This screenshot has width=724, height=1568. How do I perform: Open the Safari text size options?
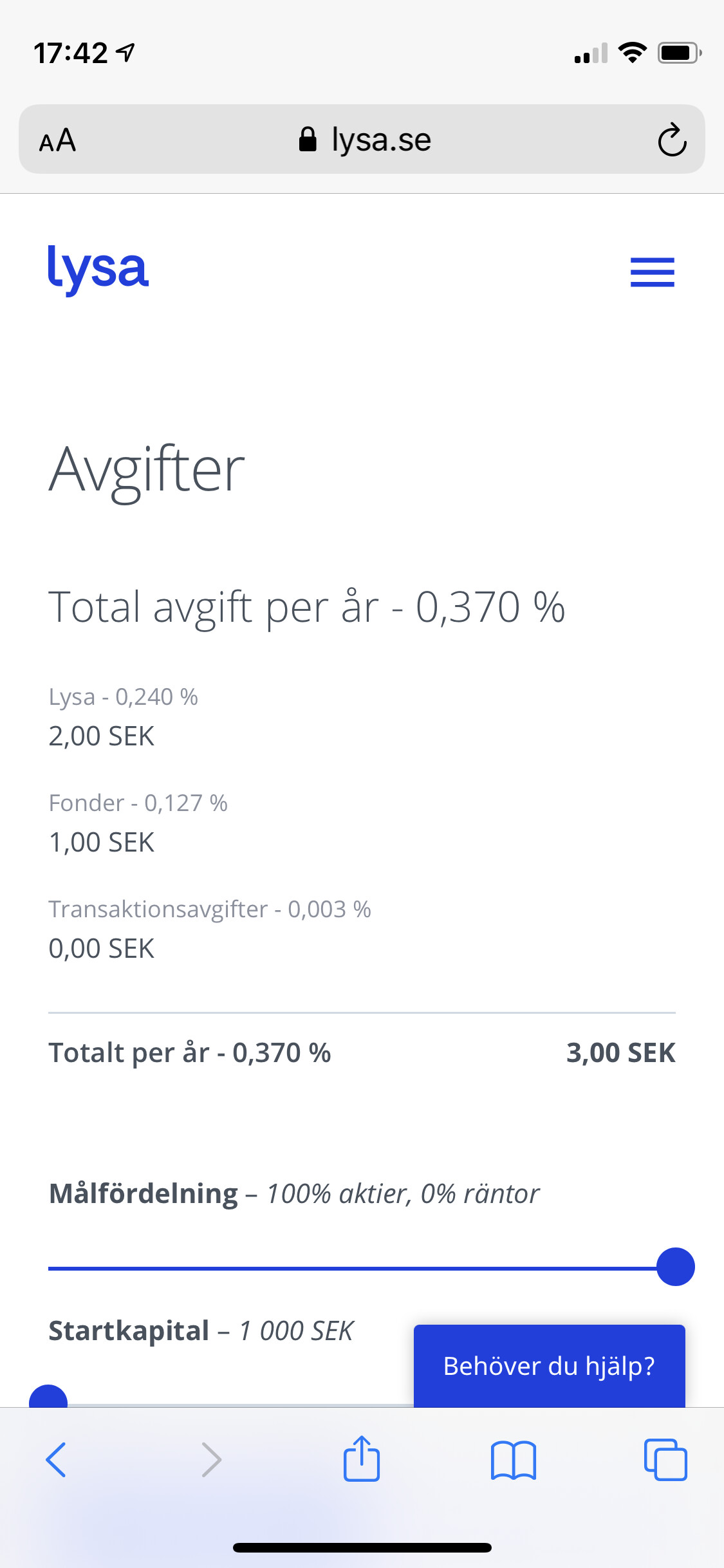(58, 140)
